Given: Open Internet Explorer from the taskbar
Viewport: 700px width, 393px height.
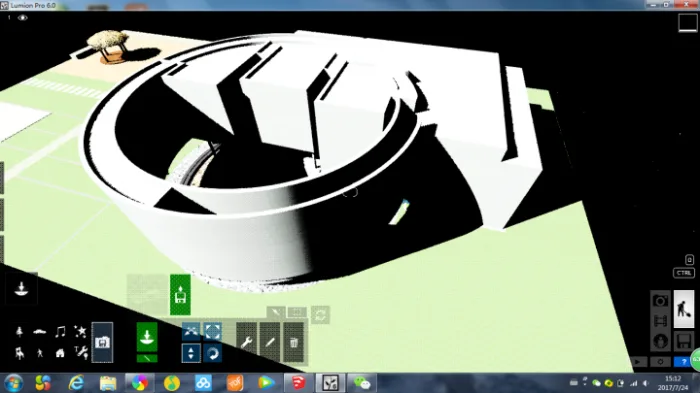Looking at the screenshot, I should click(x=76, y=383).
